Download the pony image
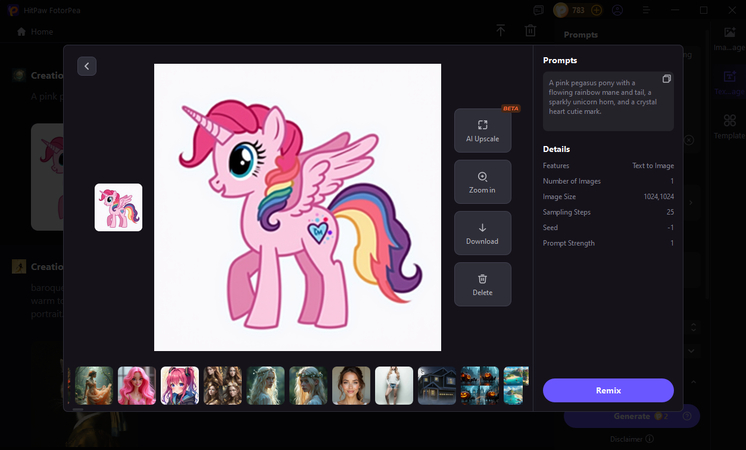The image size is (746, 450). click(x=482, y=233)
